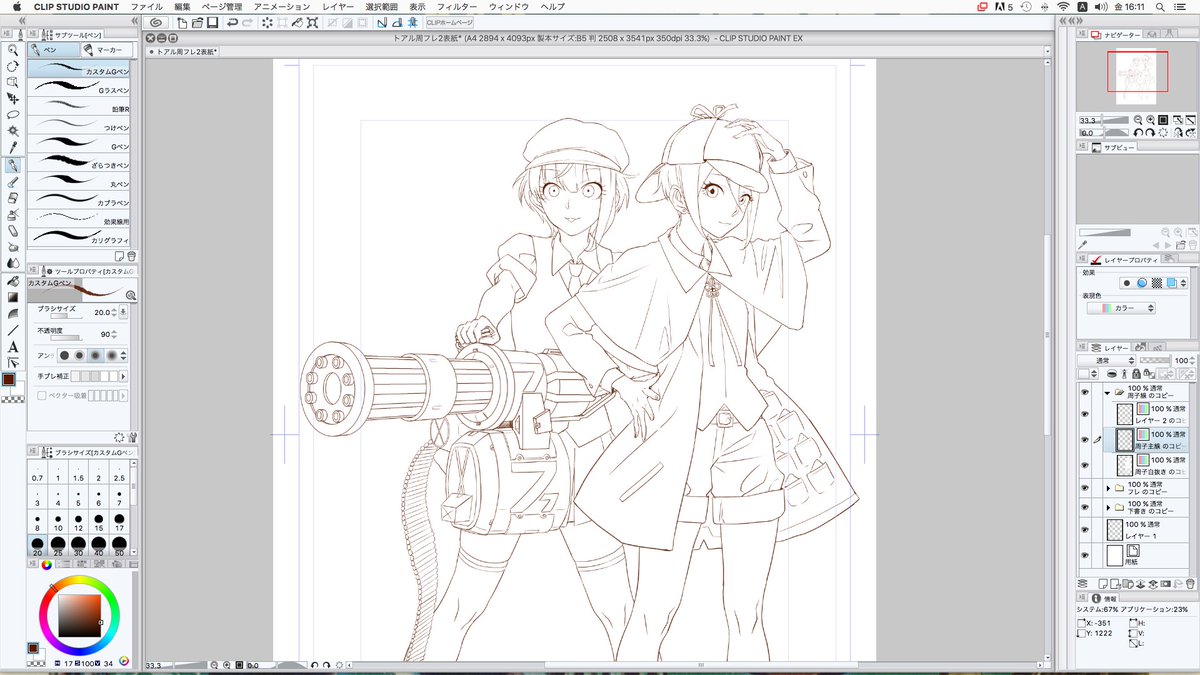The height and width of the screenshot is (675, 1200).
Task: Open the ファイル menu
Action: click(x=147, y=6)
